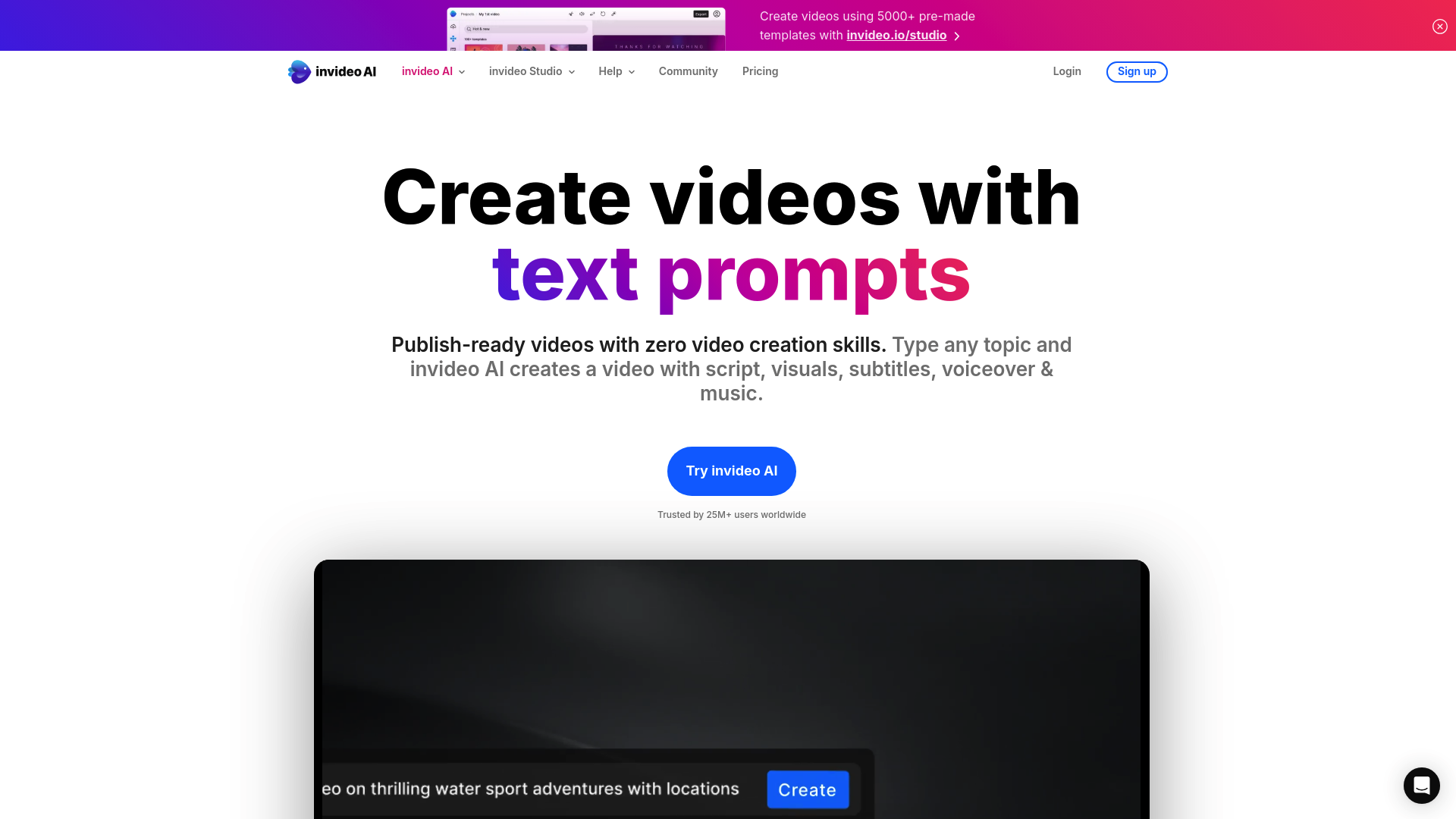Click the invideo AI logo icon
1456x819 pixels.
[298, 71]
